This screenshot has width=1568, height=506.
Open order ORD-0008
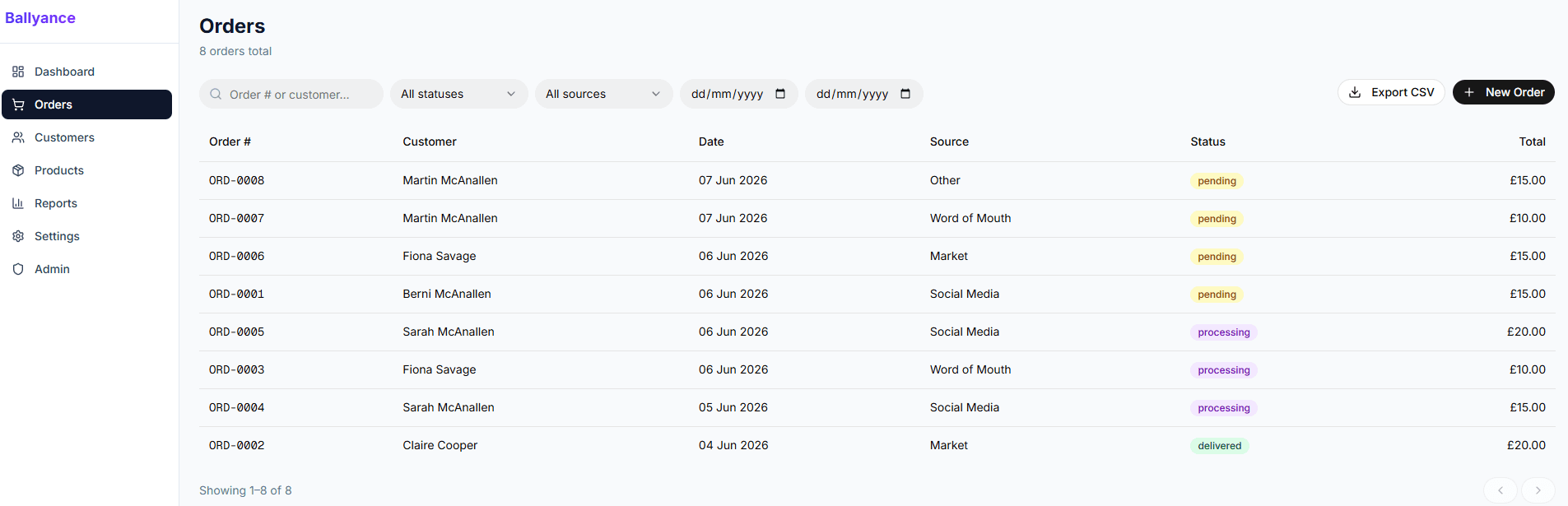pos(237,180)
